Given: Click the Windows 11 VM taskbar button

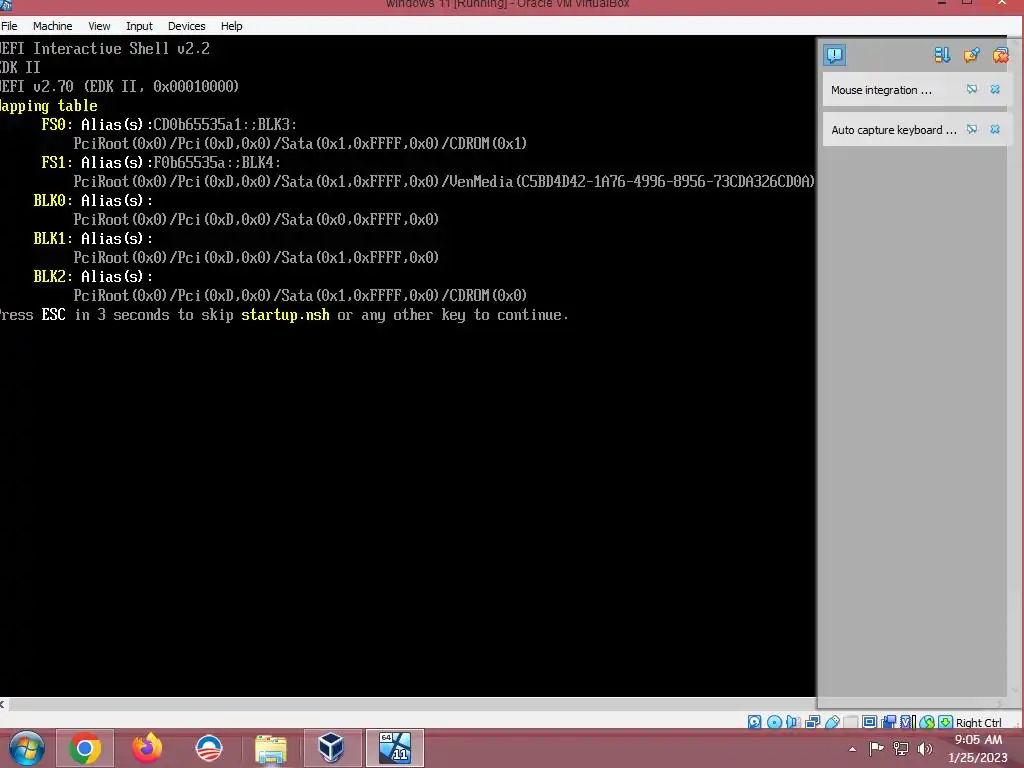Looking at the screenshot, I should (x=394, y=748).
